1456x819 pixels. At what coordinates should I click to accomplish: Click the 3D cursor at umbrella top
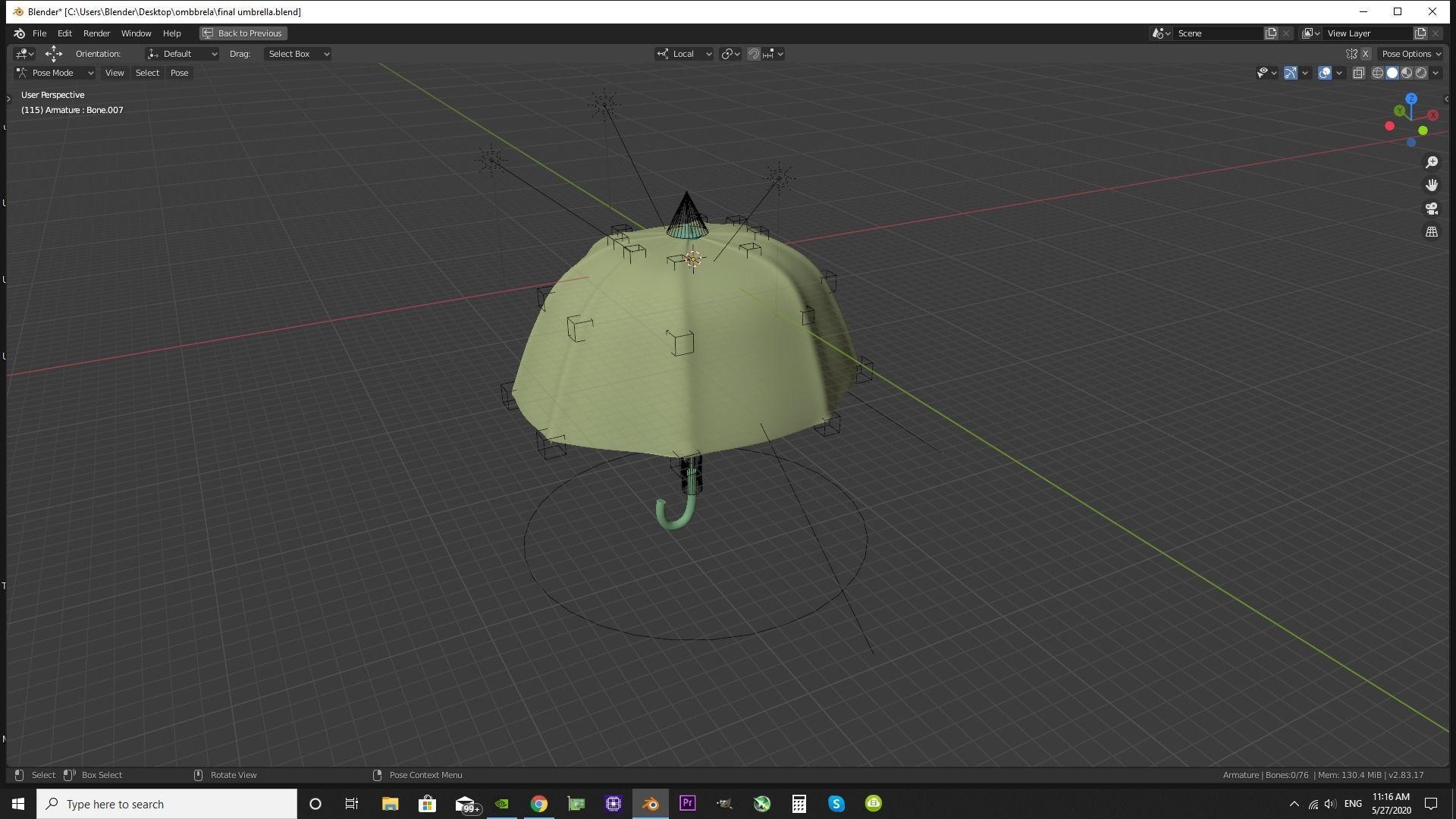693,259
